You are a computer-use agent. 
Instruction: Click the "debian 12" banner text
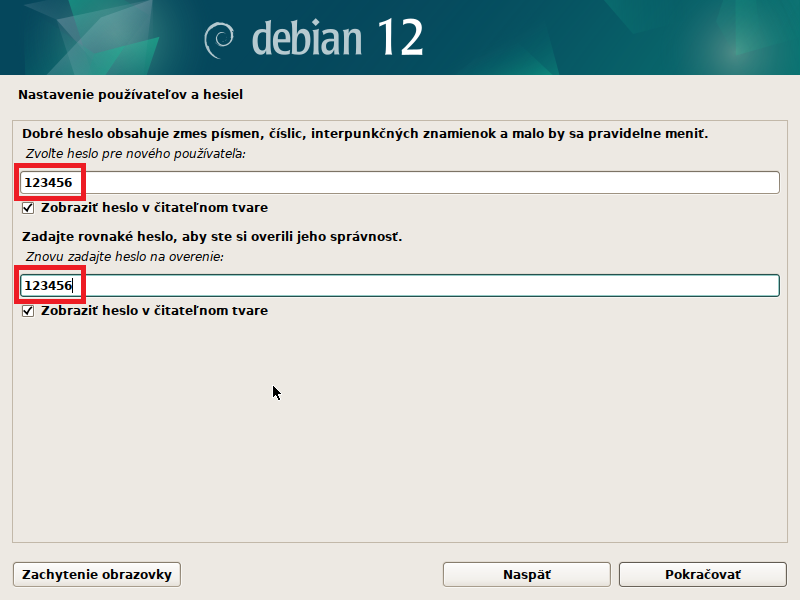[337, 38]
